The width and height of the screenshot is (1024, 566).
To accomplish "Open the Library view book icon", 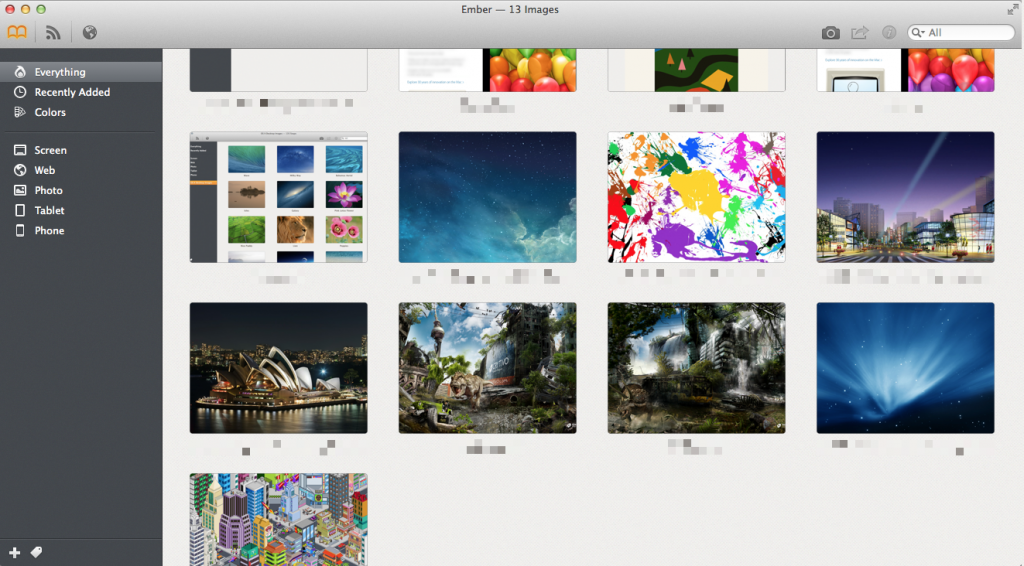I will point(17,33).
